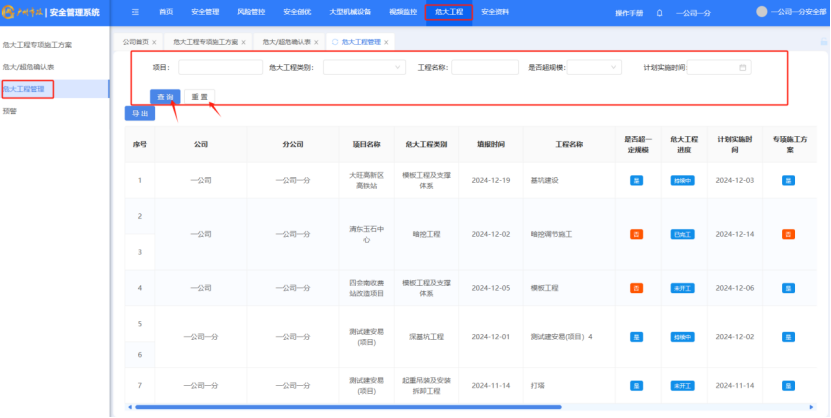Select 预警 in the left sidebar
Image resolution: width=831 pixels, height=418 pixels.
click(10, 111)
